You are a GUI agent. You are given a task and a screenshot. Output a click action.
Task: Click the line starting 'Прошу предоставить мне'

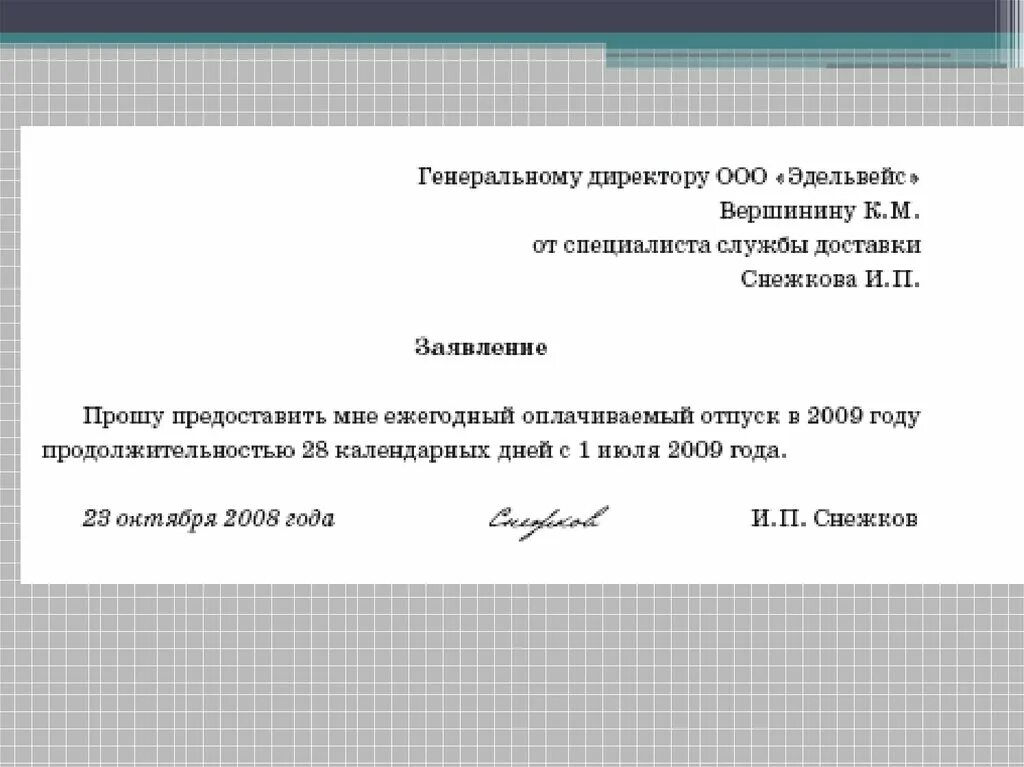pyautogui.click(x=502, y=417)
